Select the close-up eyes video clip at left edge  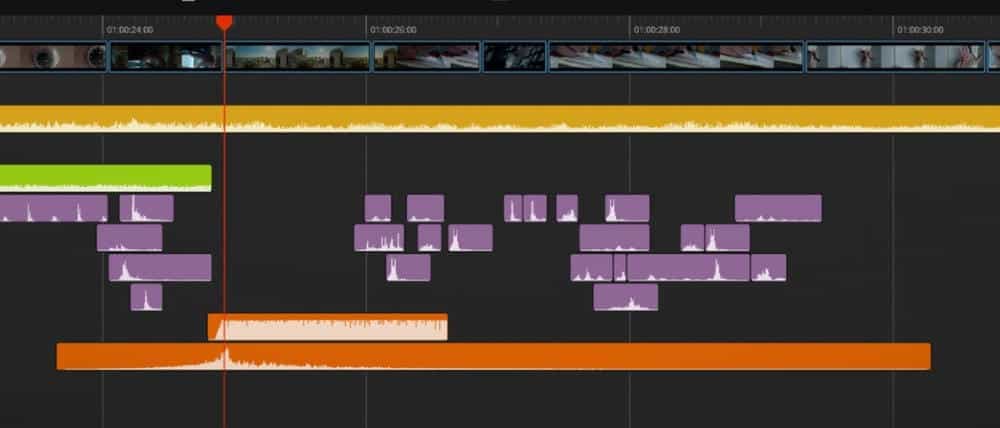point(53,57)
